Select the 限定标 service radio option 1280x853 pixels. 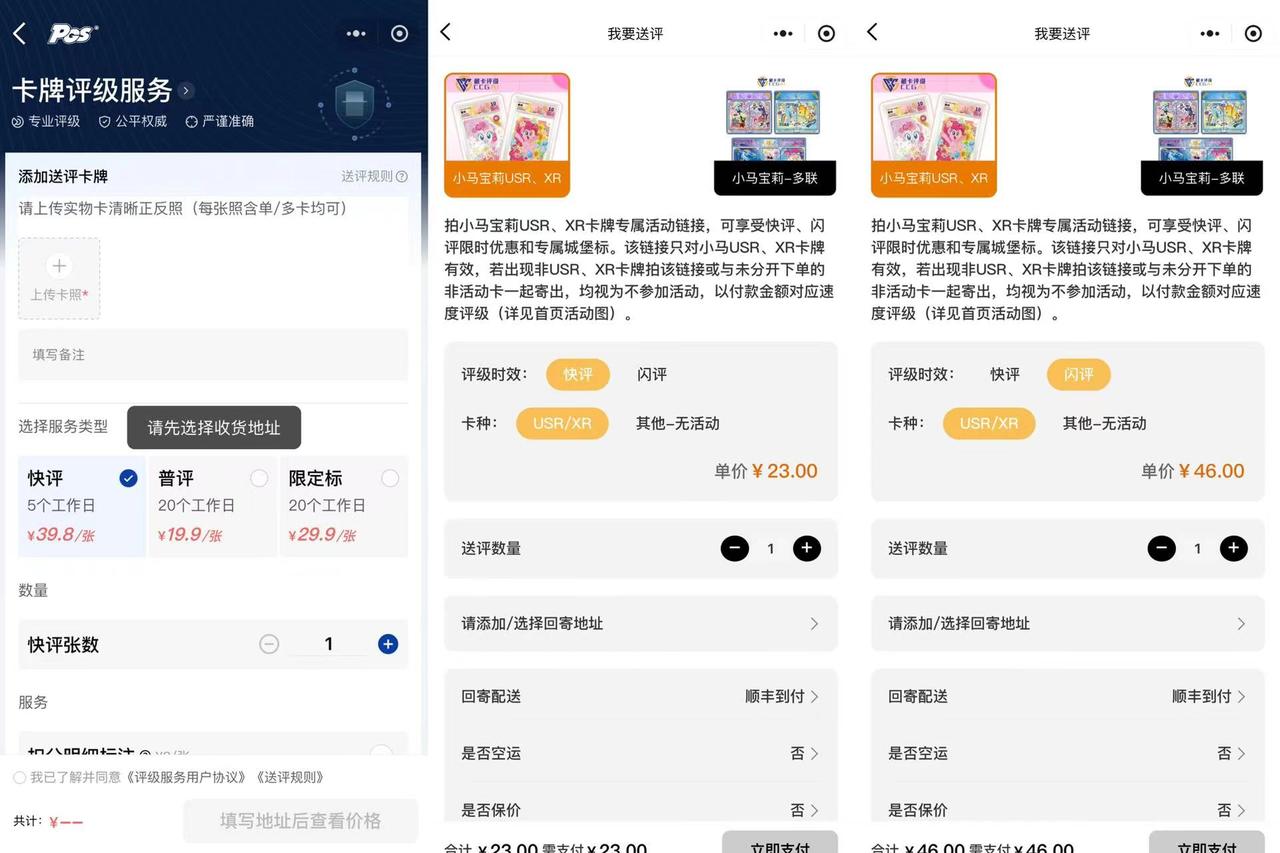point(389,479)
